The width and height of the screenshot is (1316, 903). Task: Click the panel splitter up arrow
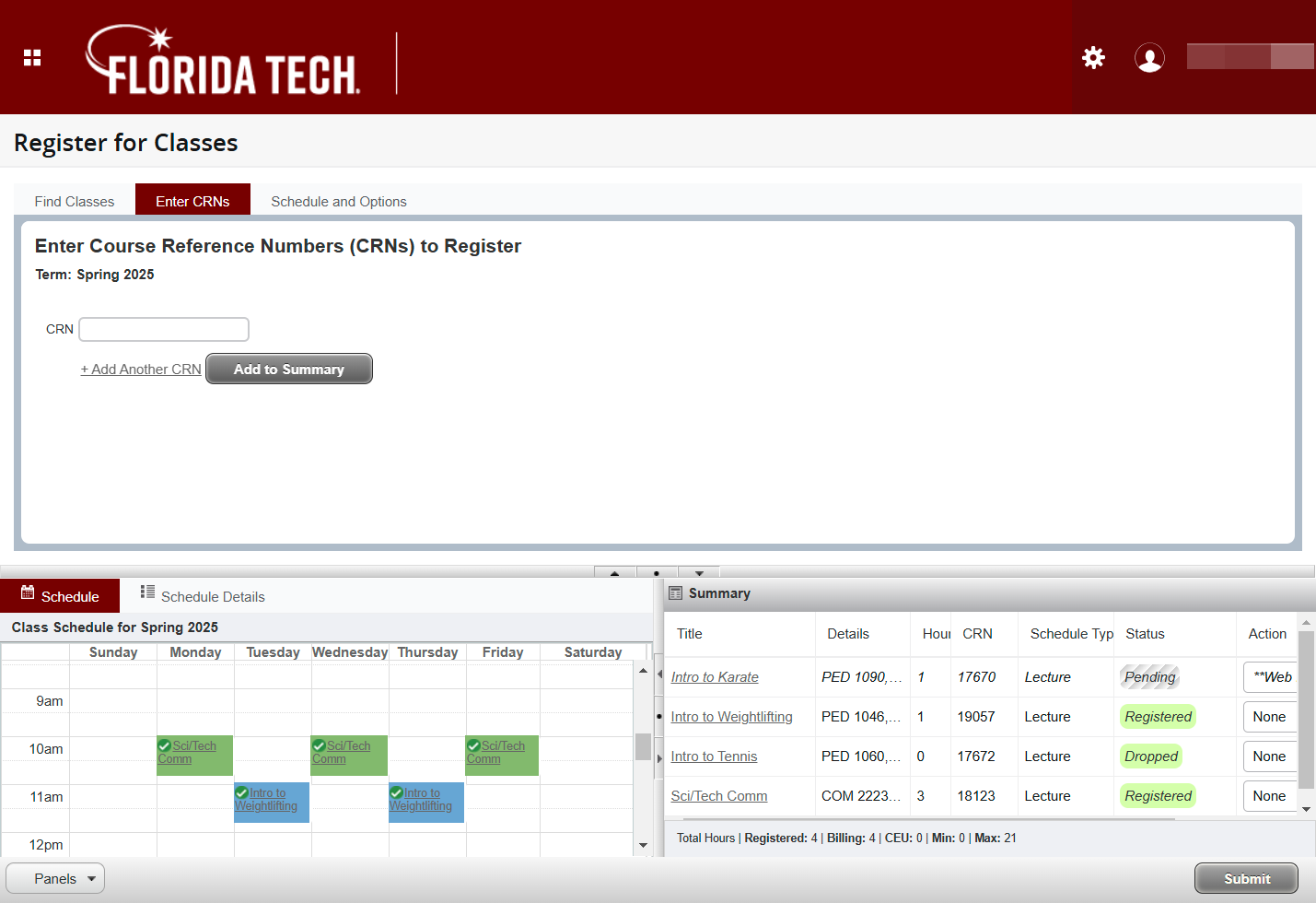(615, 572)
